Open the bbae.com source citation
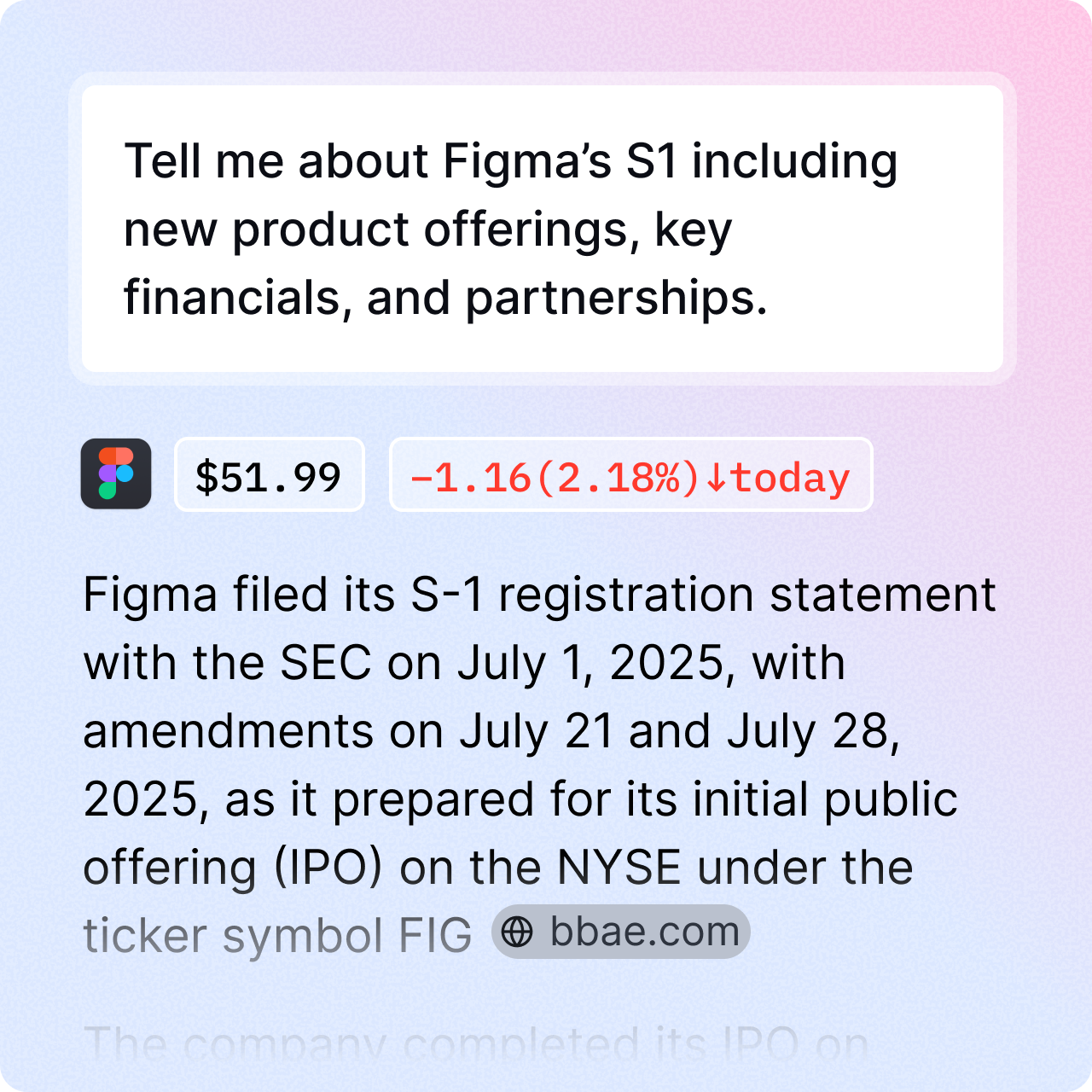Viewport: 1092px width, 1092px height. [621, 932]
